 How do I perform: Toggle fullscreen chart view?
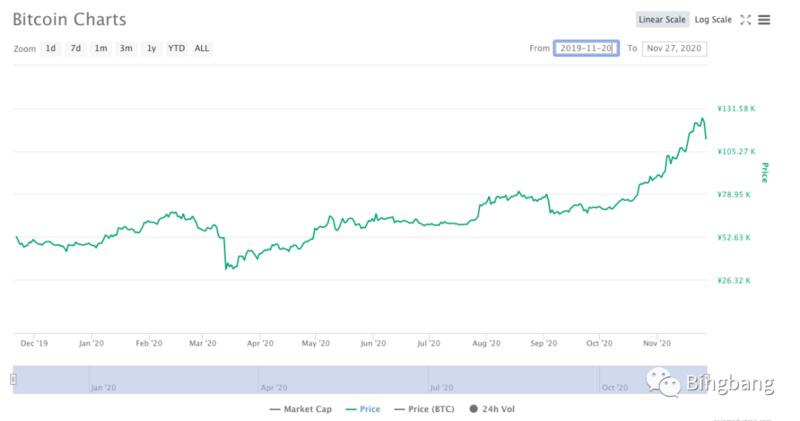pos(746,19)
